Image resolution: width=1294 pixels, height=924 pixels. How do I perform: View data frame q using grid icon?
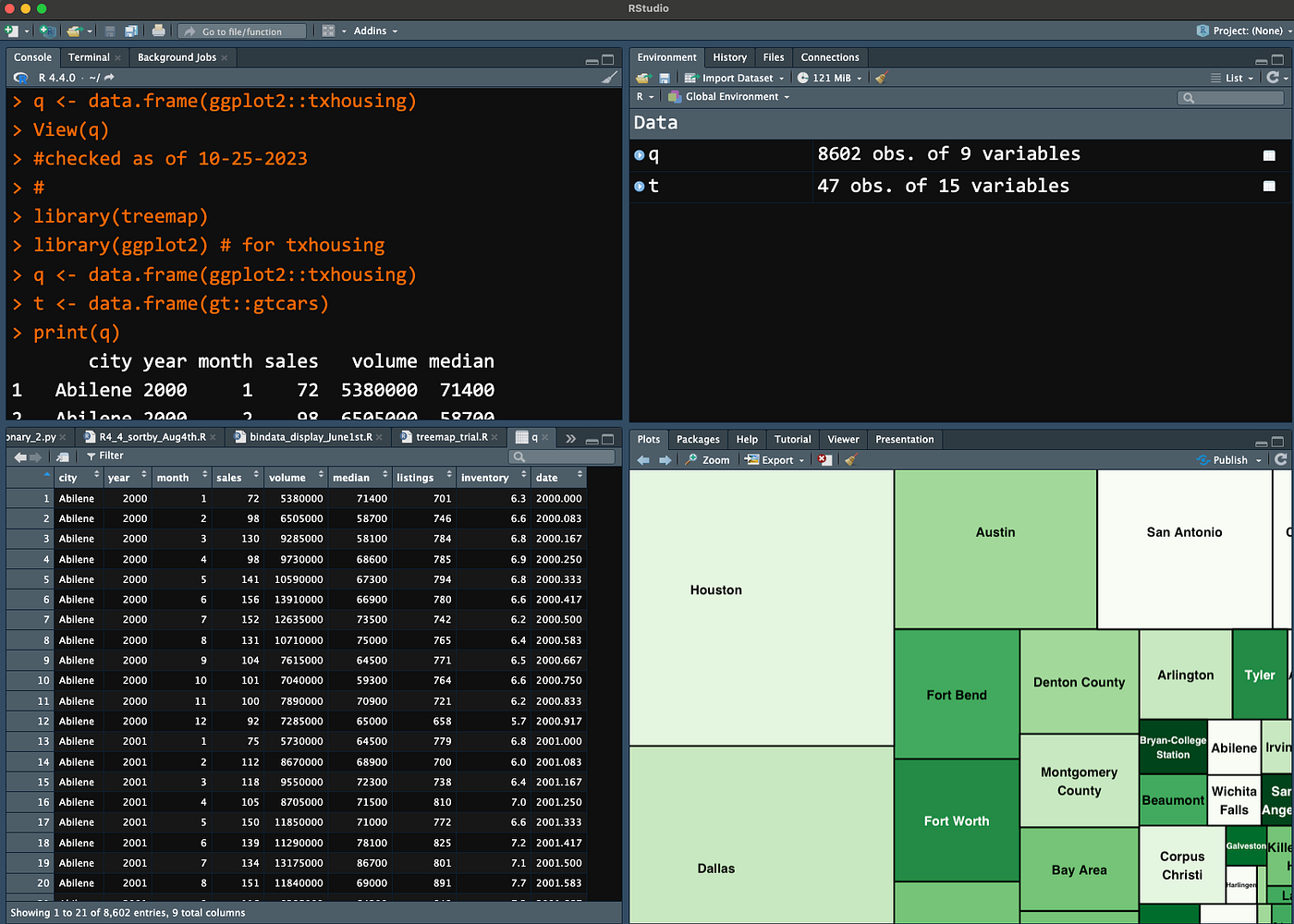point(1269,155)
